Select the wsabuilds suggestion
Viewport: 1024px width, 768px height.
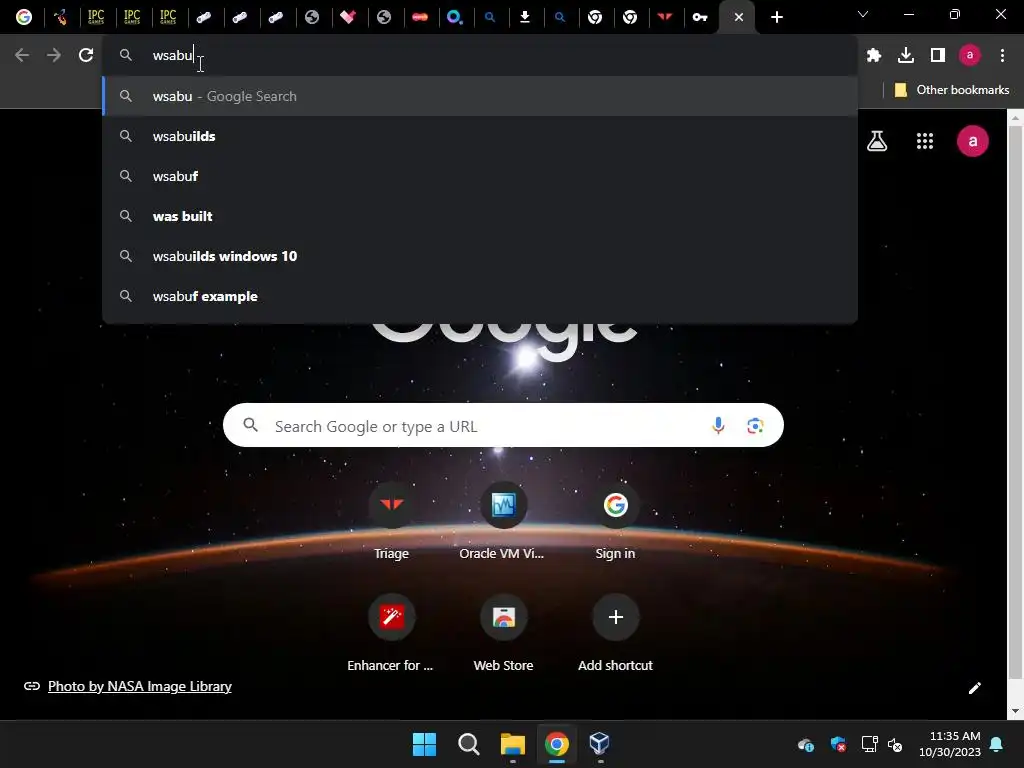(479, 136)
